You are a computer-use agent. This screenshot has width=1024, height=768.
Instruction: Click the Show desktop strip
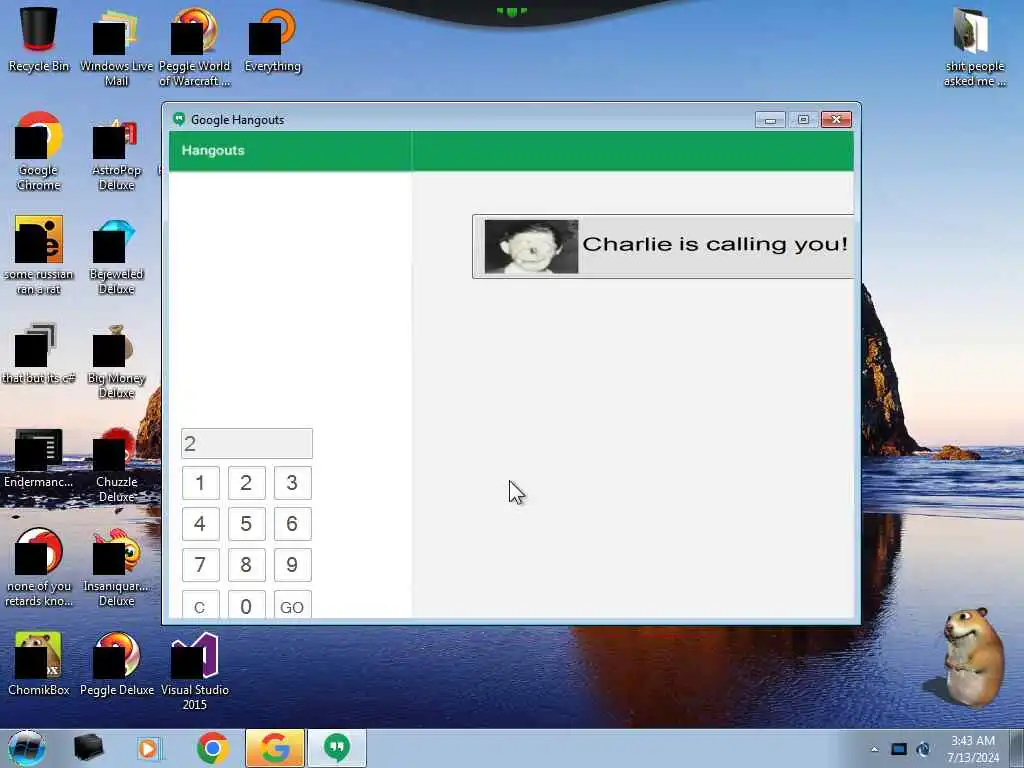[1017, 748]
